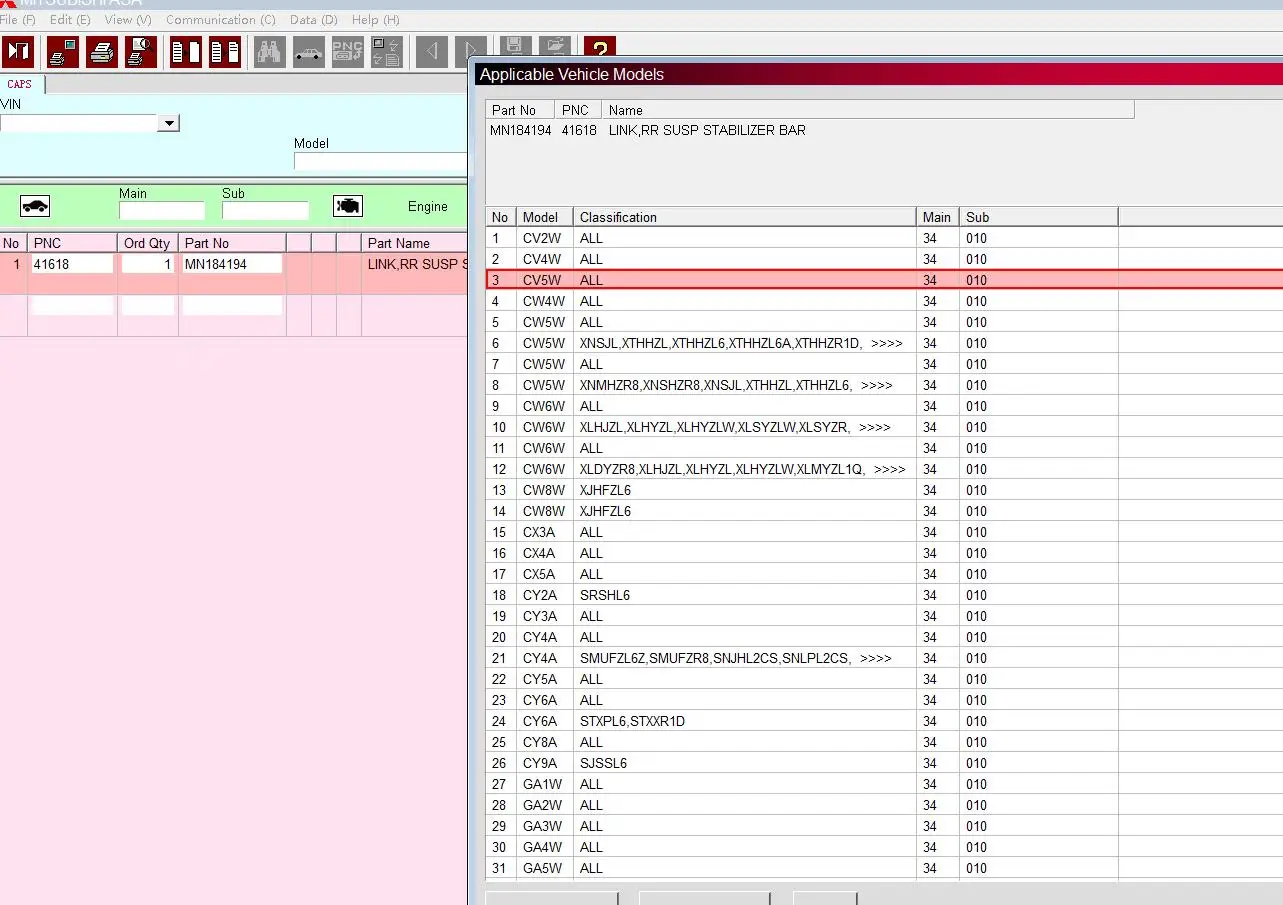Select the highlighted CV5W model row
Image resolution: width=1283 pixels, height=905 pixels.
884,280
